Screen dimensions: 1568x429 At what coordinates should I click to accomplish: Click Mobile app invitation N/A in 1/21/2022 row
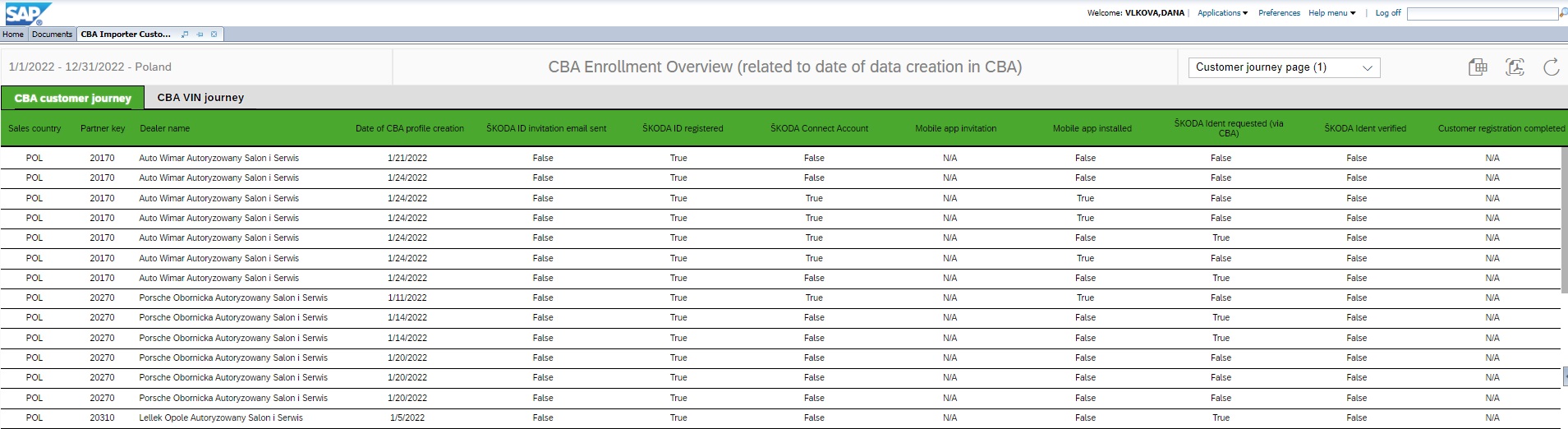click(x=950, y=158)
